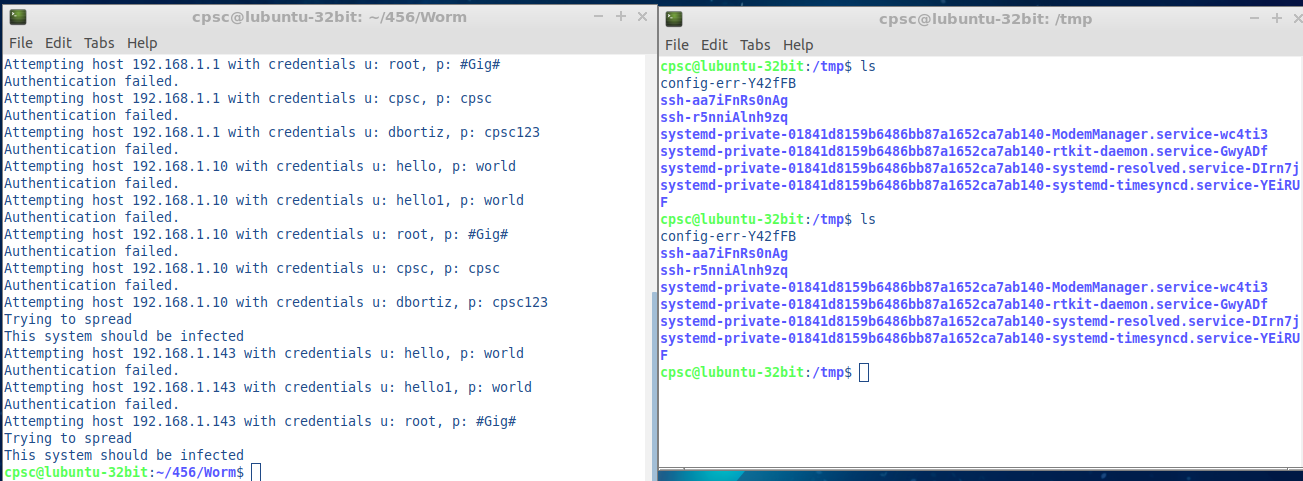The height and width of the screenshot is (481, 1303).
Task: Click ssh-aa7iFnRs0nAg in the second ls listing
Action: 724,253
